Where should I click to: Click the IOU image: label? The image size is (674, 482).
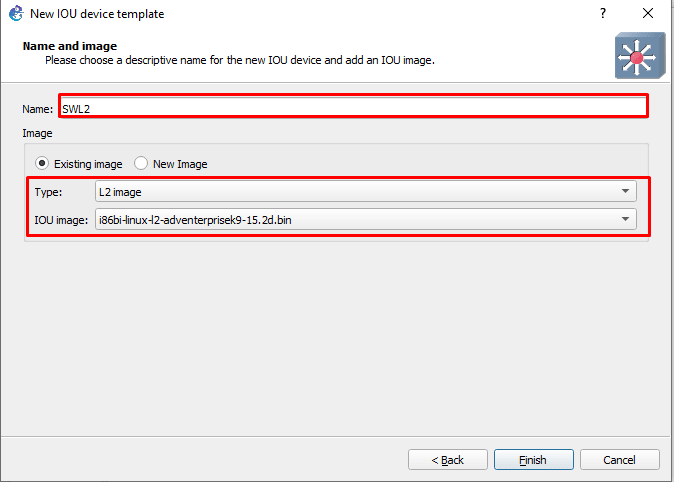61,220
